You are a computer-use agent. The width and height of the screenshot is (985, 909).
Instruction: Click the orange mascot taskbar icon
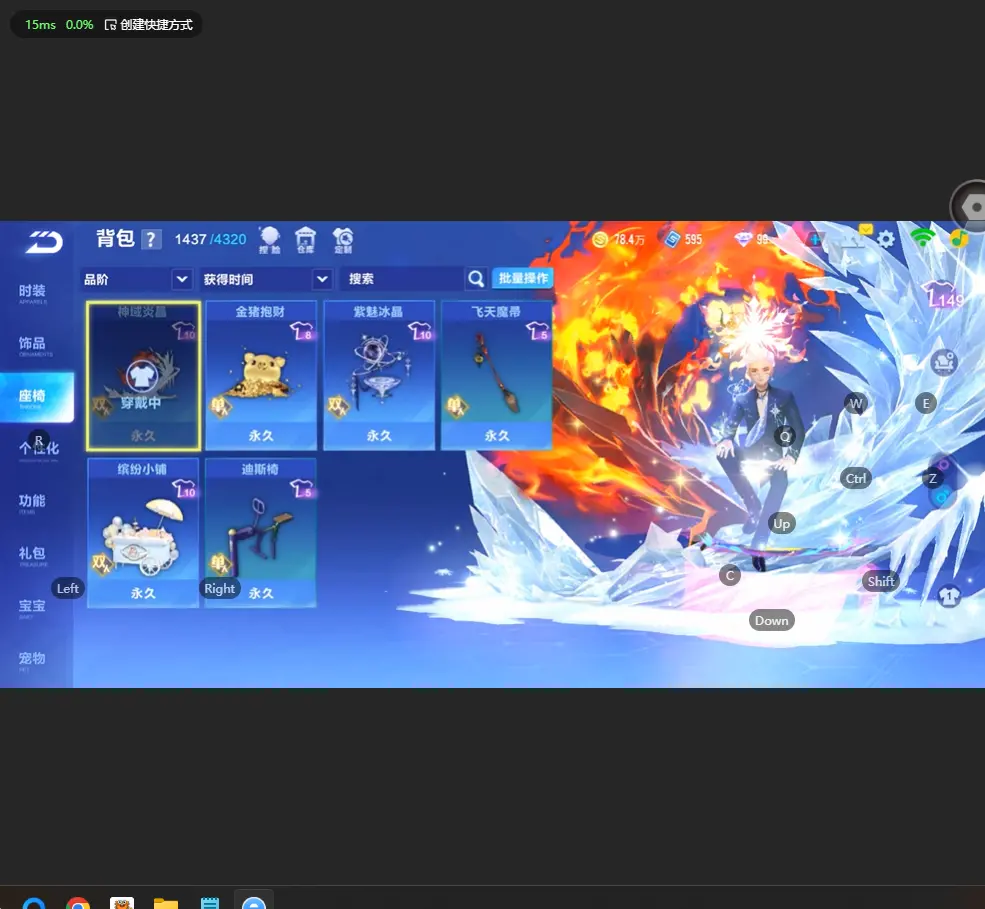pos(122,903)
